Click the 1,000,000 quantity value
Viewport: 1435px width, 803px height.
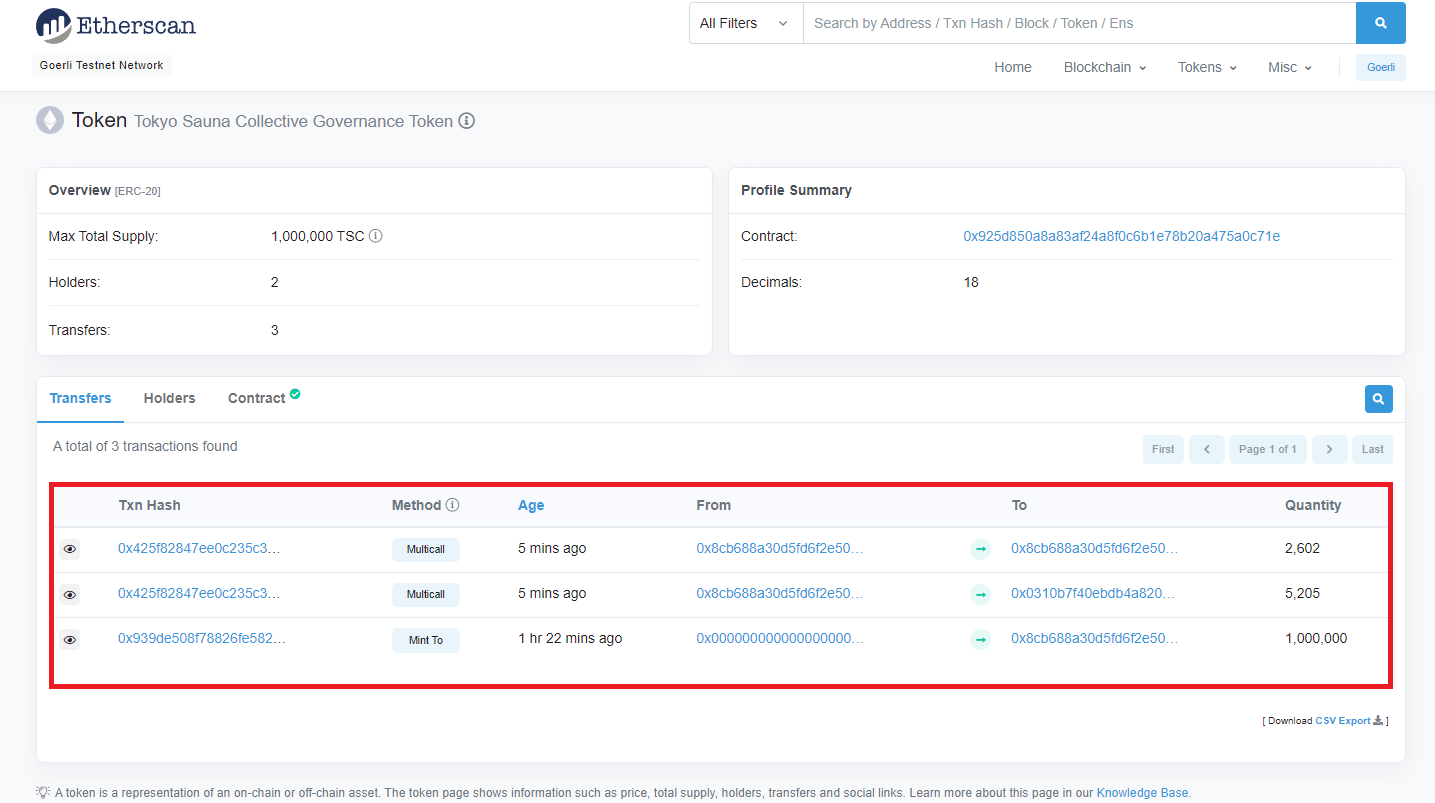click(1316, 638)
